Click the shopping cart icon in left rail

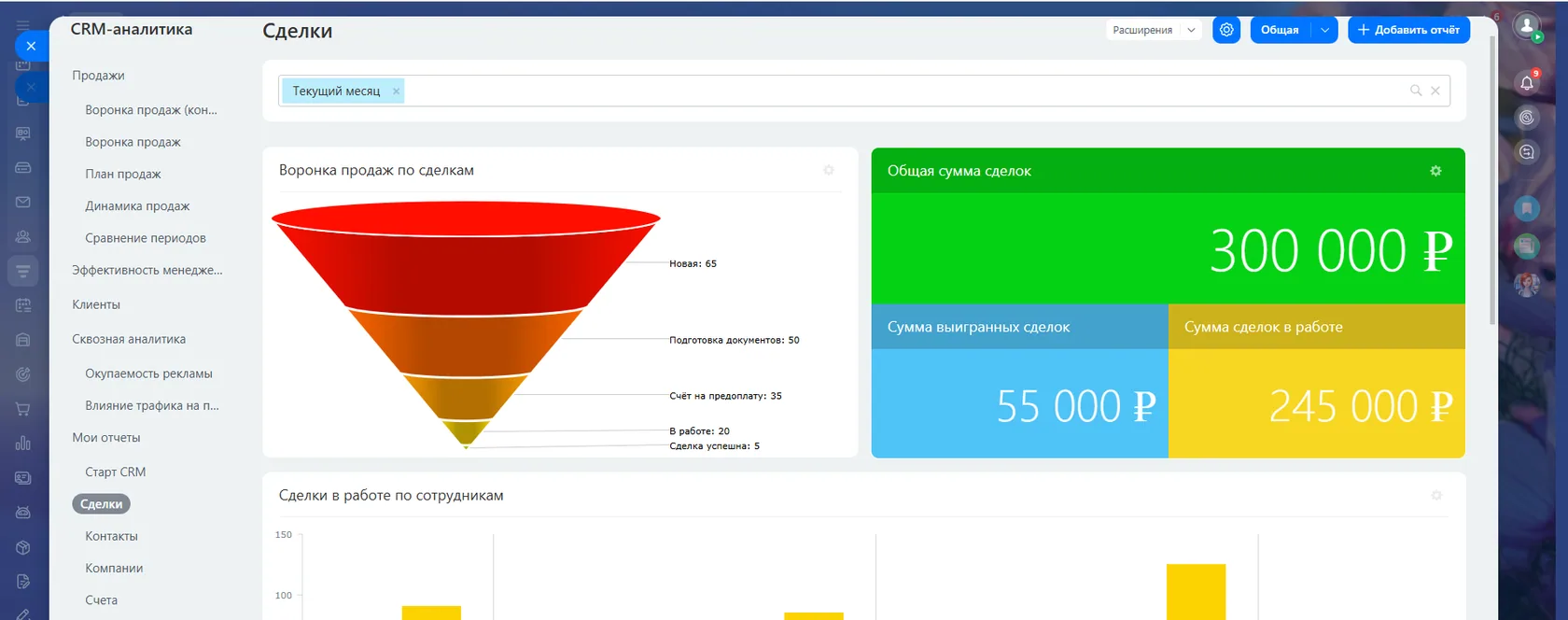point(23,409)
